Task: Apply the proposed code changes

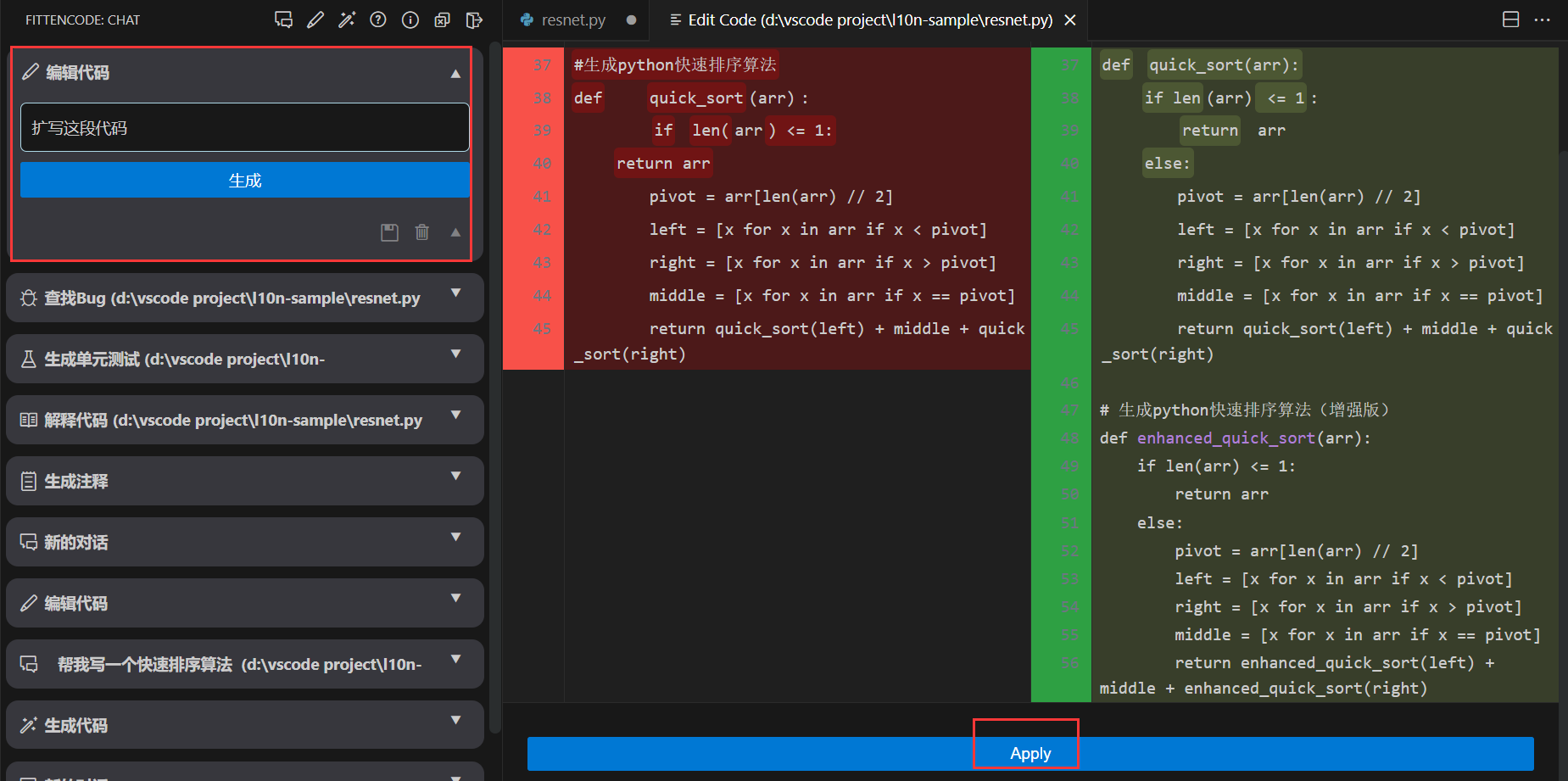Action: pos(1030,753)
